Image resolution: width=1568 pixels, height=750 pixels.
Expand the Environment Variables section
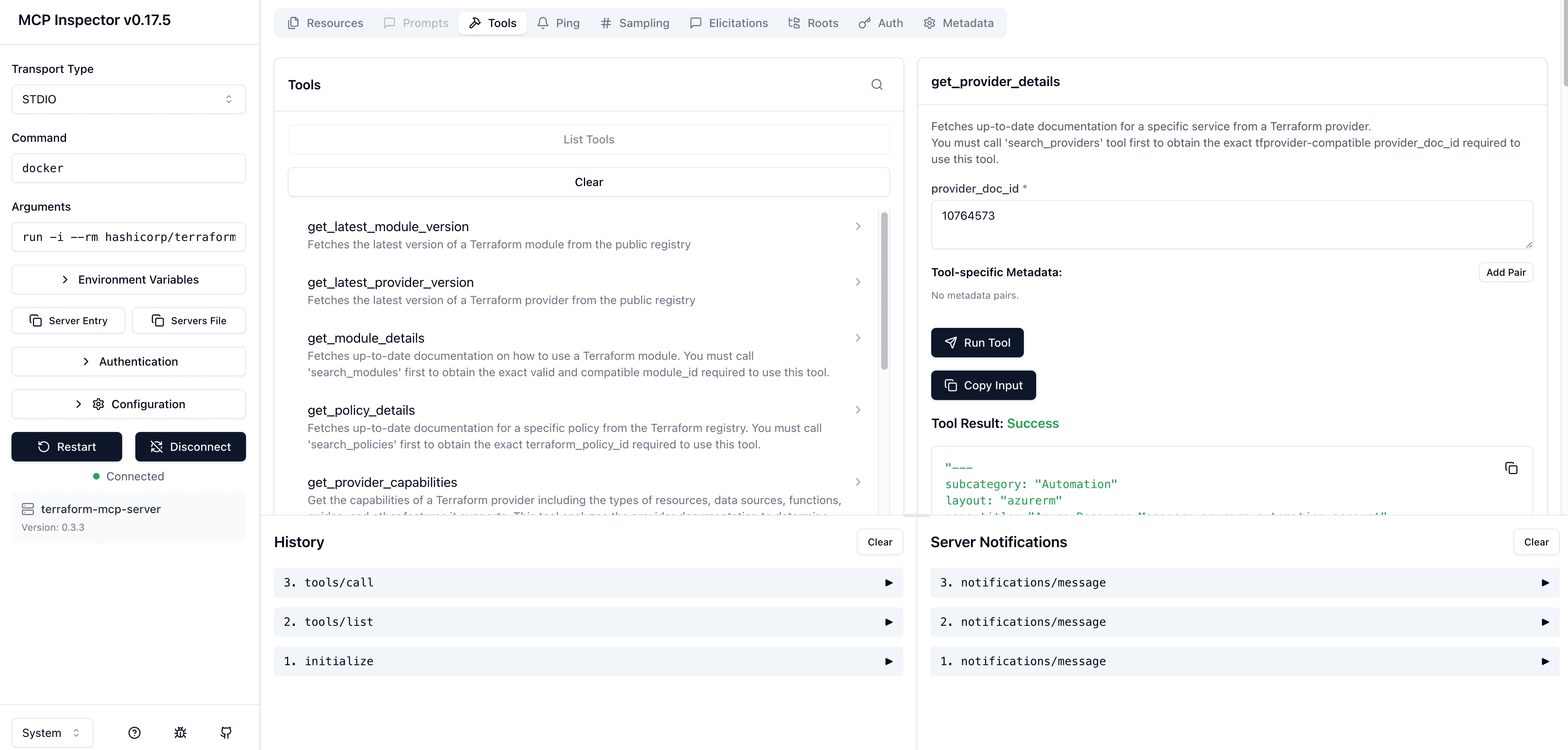[x=128, y=279]
